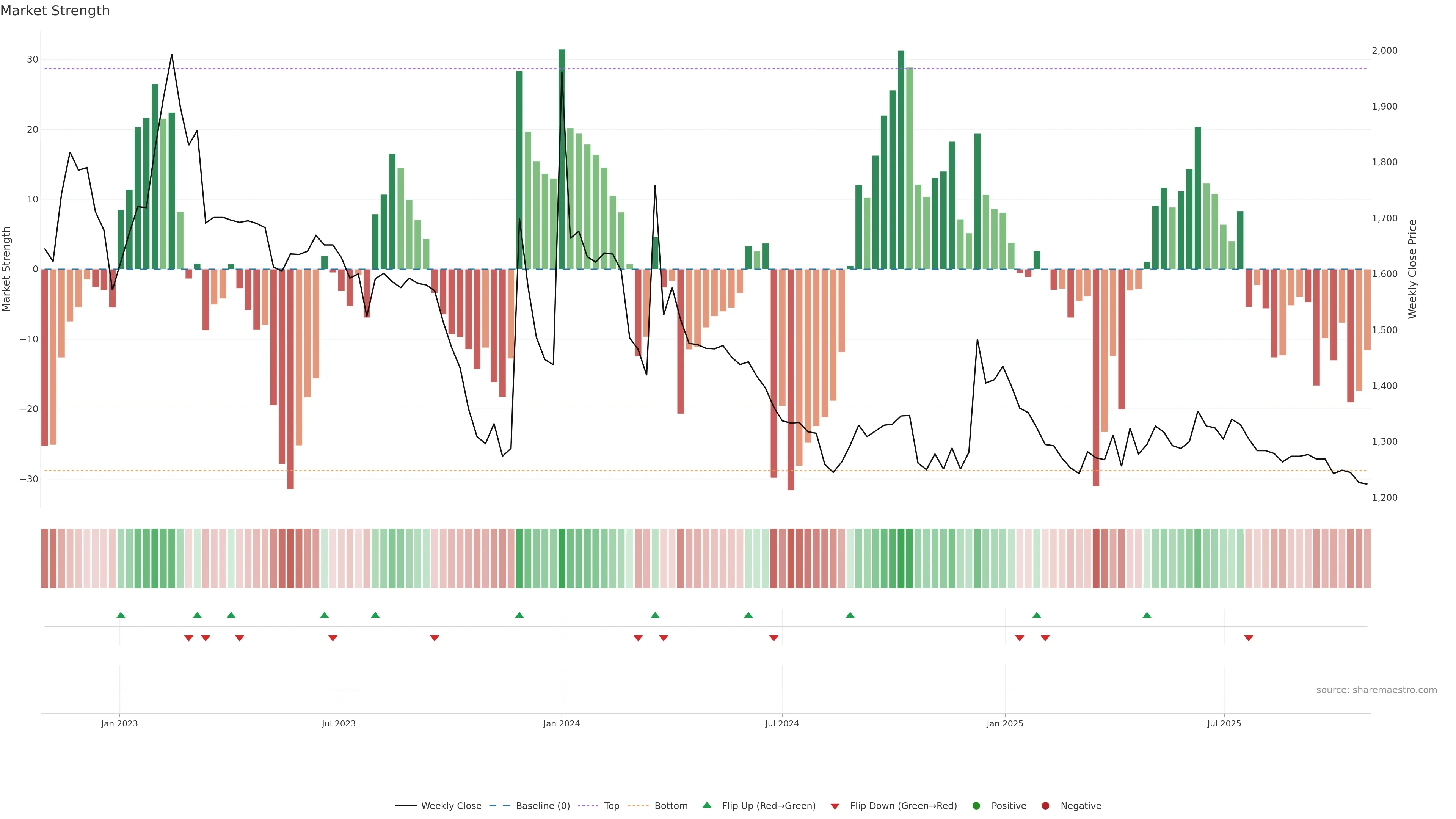The height and width of the screenshot is (819, 1456).
Task: Click the Jul 2024 x-axis label
Action: pyautogui.click(x=782, y=723)
